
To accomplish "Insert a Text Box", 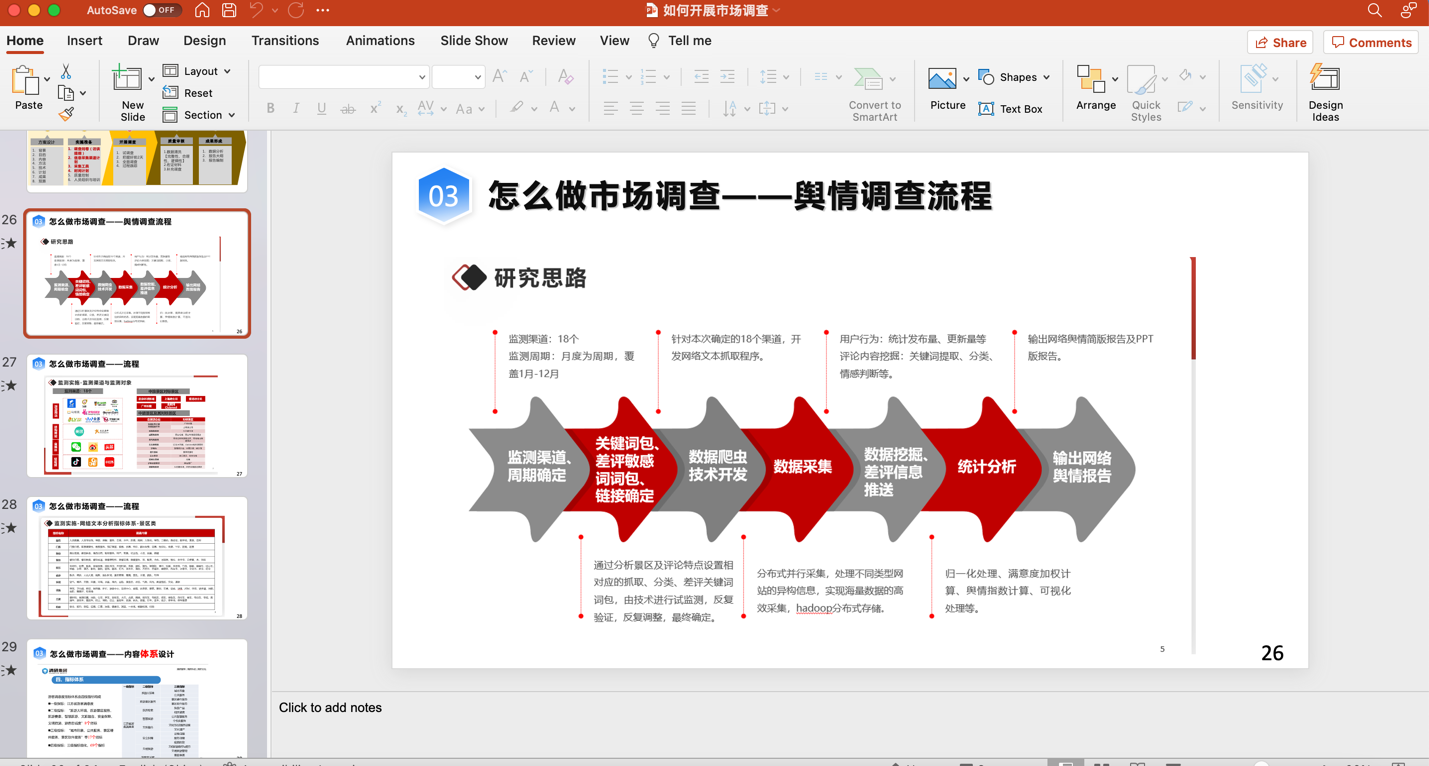I will click(1010, 109).
